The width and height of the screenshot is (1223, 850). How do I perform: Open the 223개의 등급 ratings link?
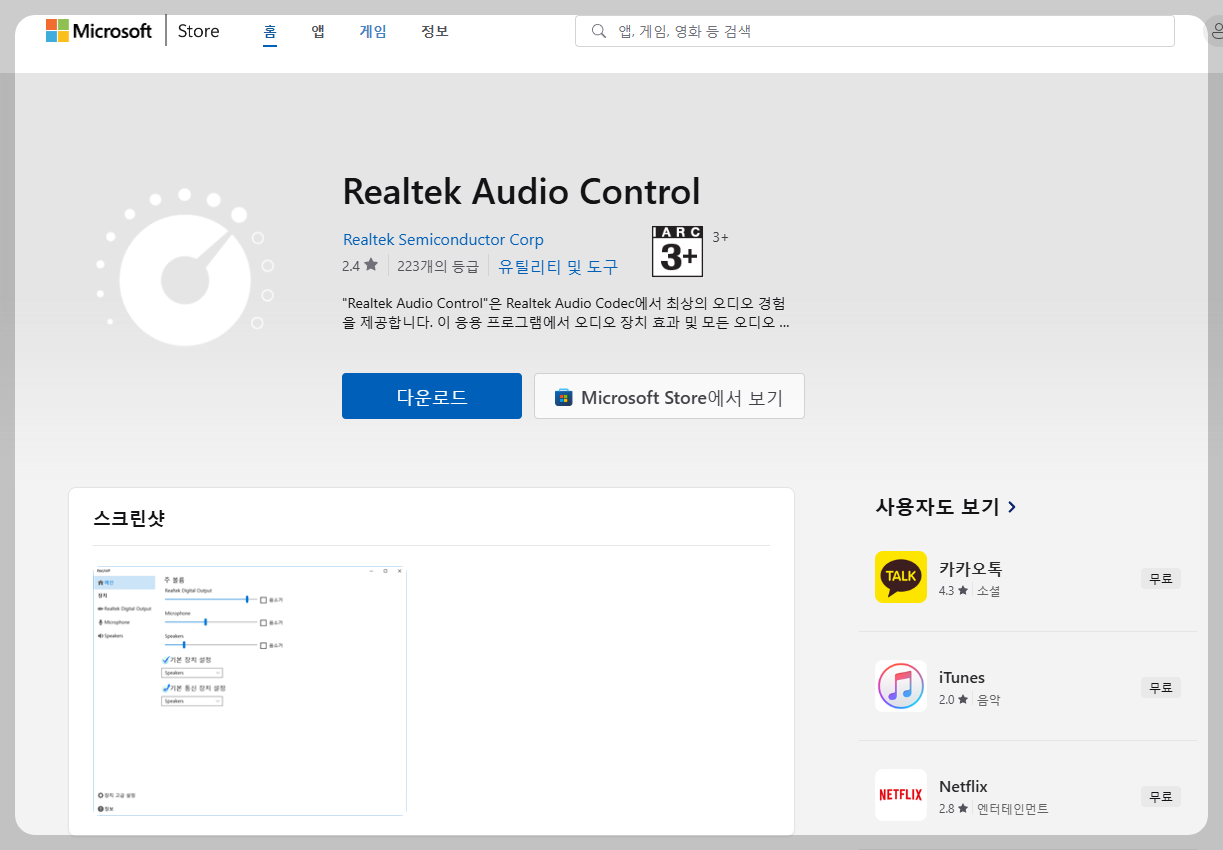tap(438, 266)
